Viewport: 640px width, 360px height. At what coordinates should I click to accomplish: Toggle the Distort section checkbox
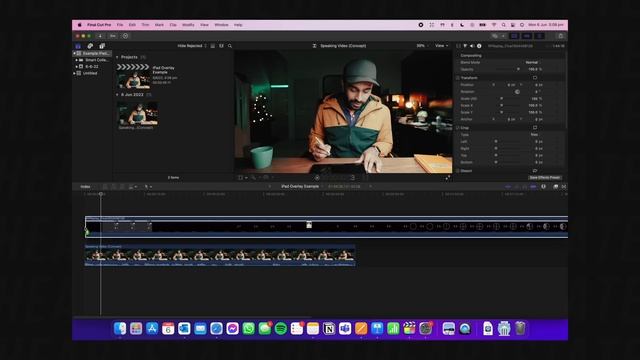tap(458, 171)
